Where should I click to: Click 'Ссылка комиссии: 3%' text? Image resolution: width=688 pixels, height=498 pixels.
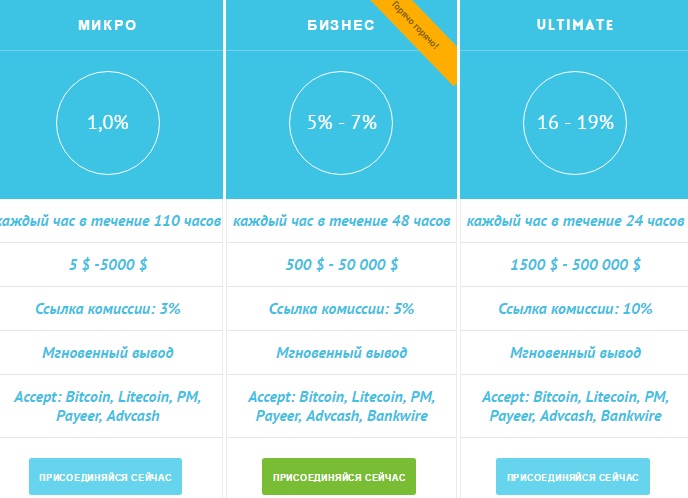108,309
